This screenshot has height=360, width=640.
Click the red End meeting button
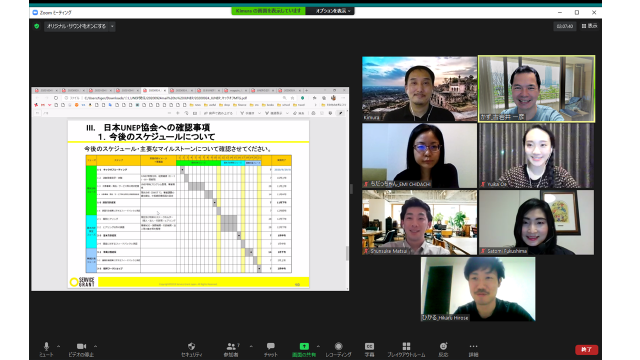pos(587,350)
